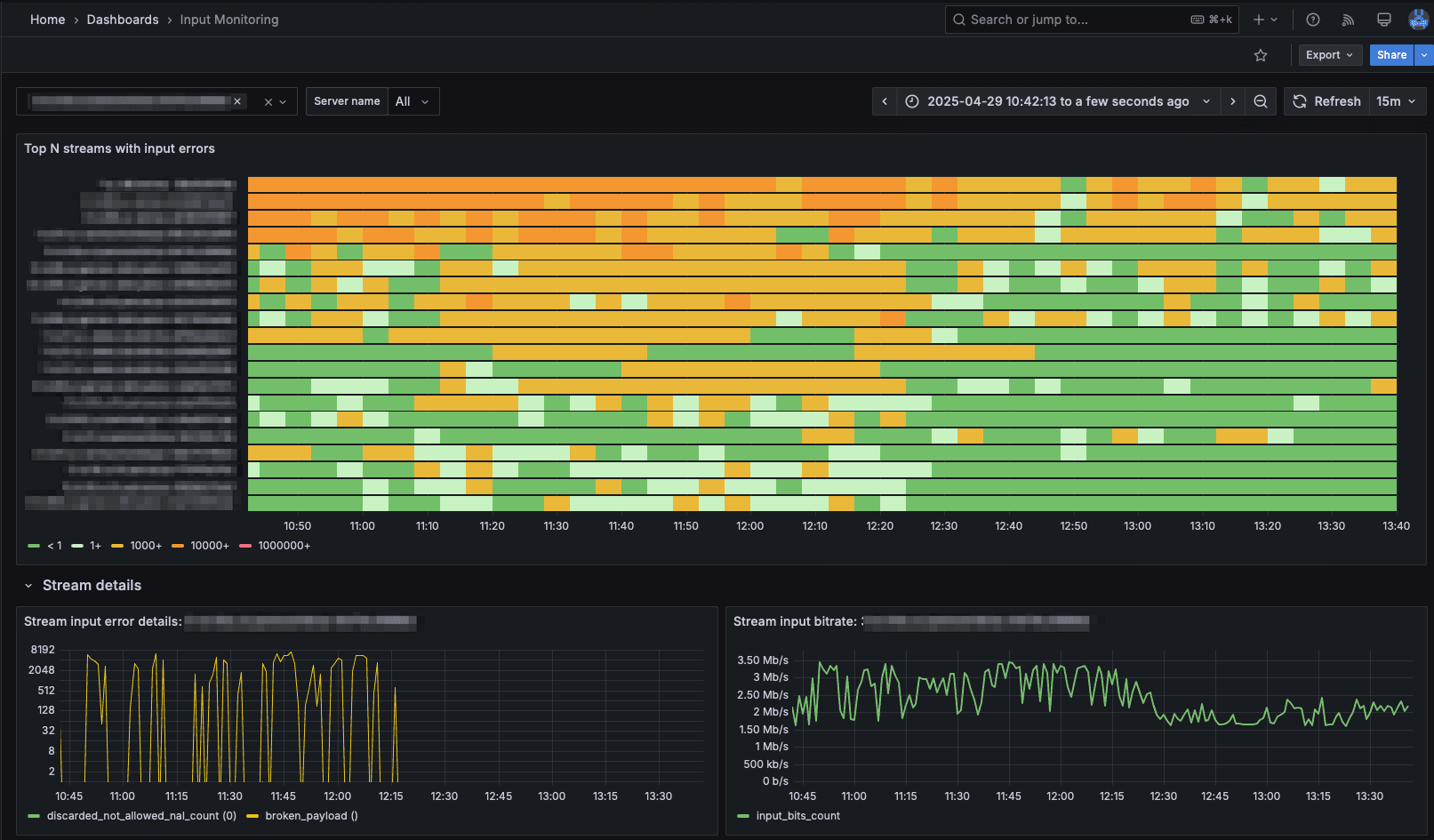Zoom out the time range
Viewport: 1434px width, 840px height.
coord(1260,101)
